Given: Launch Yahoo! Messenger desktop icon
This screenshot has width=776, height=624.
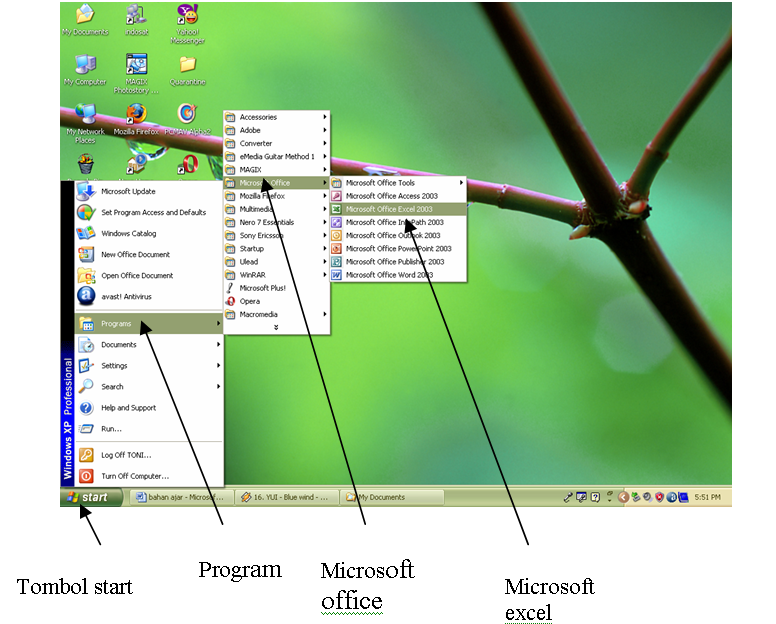Looking at the screenshot, I should coord(188,24).
